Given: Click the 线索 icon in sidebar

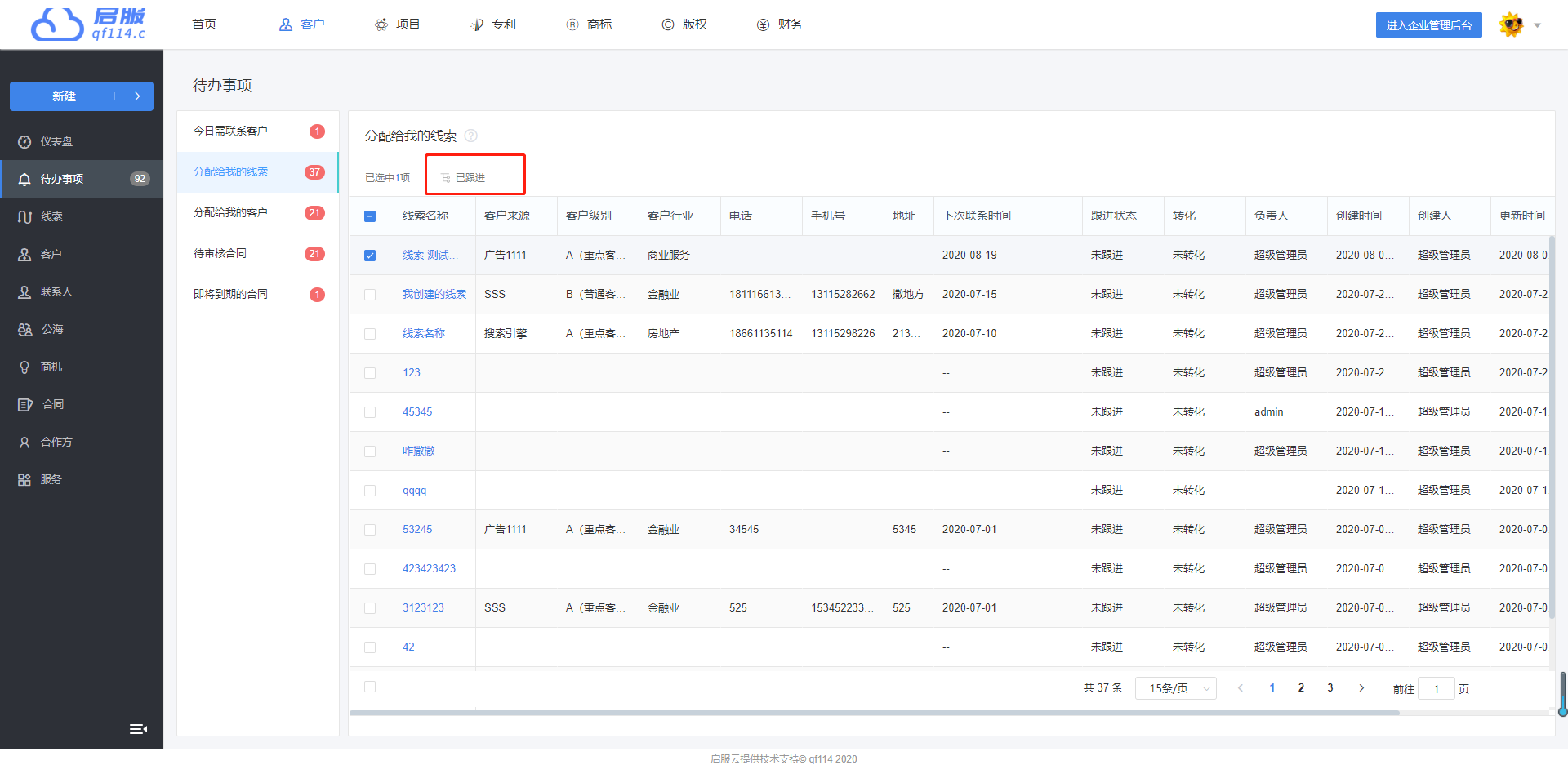Looking at the screenshot, I should [x=24, y=217].
